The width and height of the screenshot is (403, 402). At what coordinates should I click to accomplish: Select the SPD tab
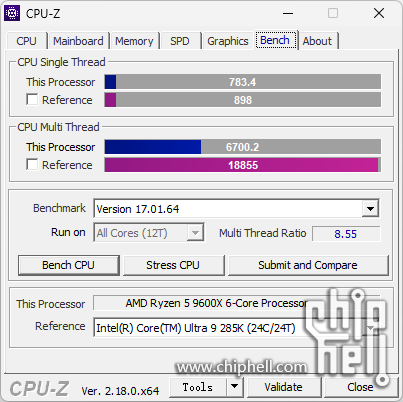pyautogui.click(x=180, y=41)
